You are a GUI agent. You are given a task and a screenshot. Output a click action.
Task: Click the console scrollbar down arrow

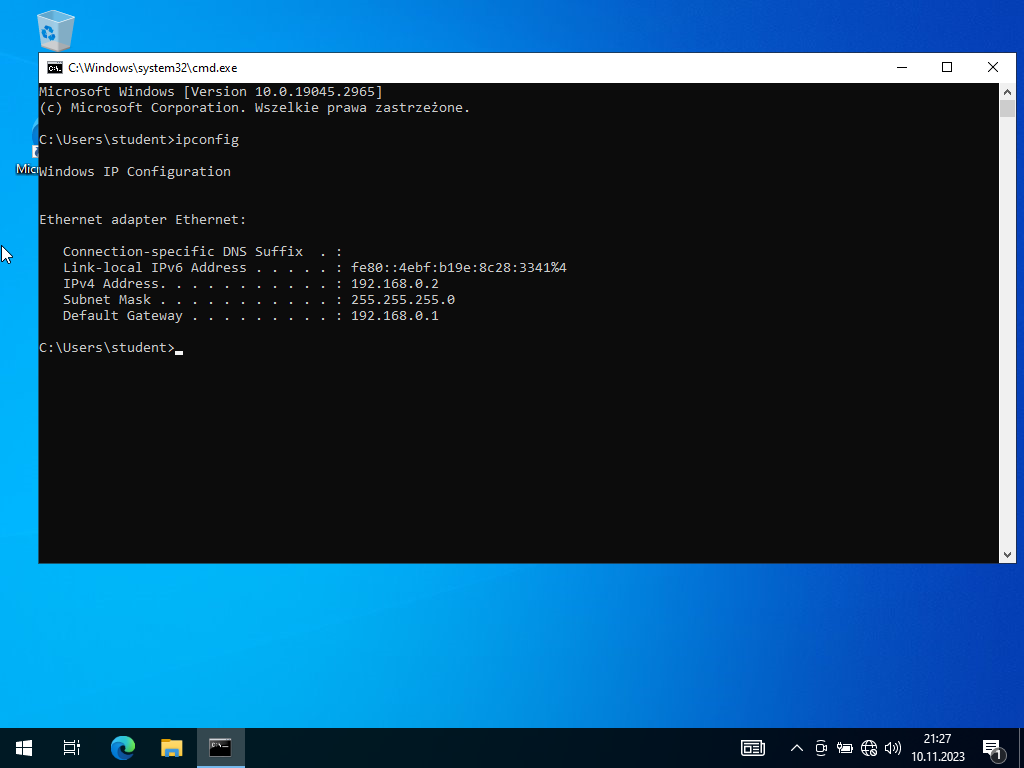(1007, 554)
